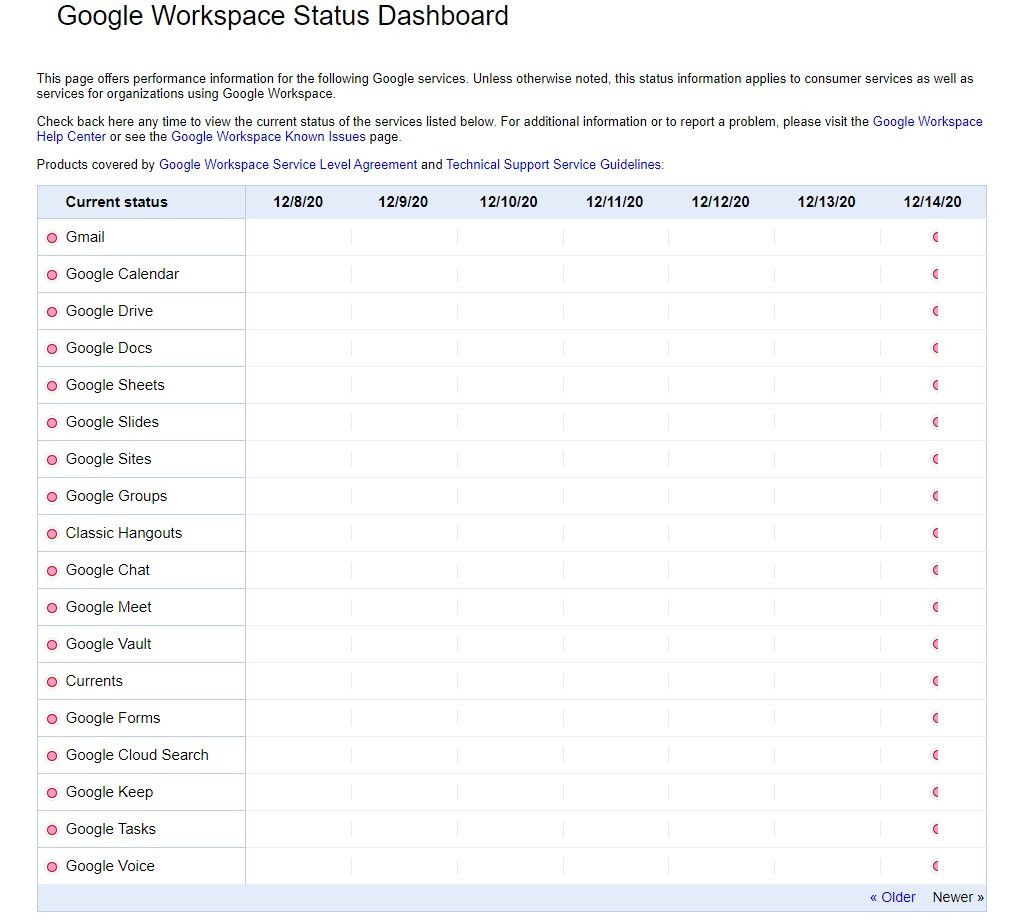Open the Currents 12/14/20 outage marker
Screen dimensions: 1017x924
[935, 680]
